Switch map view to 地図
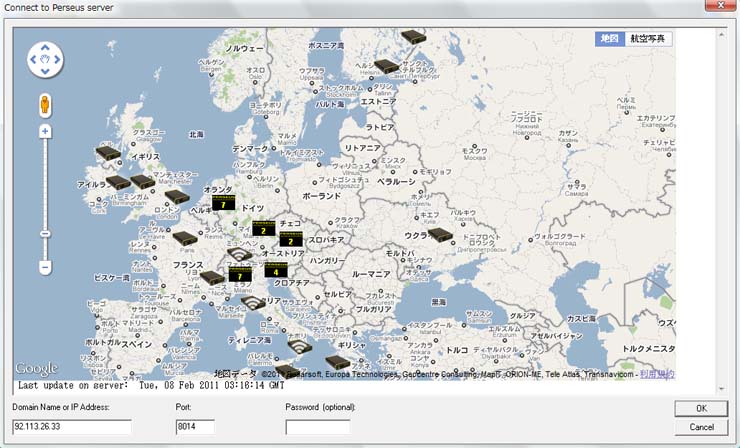The image size is (740, 448). point(609,39)
